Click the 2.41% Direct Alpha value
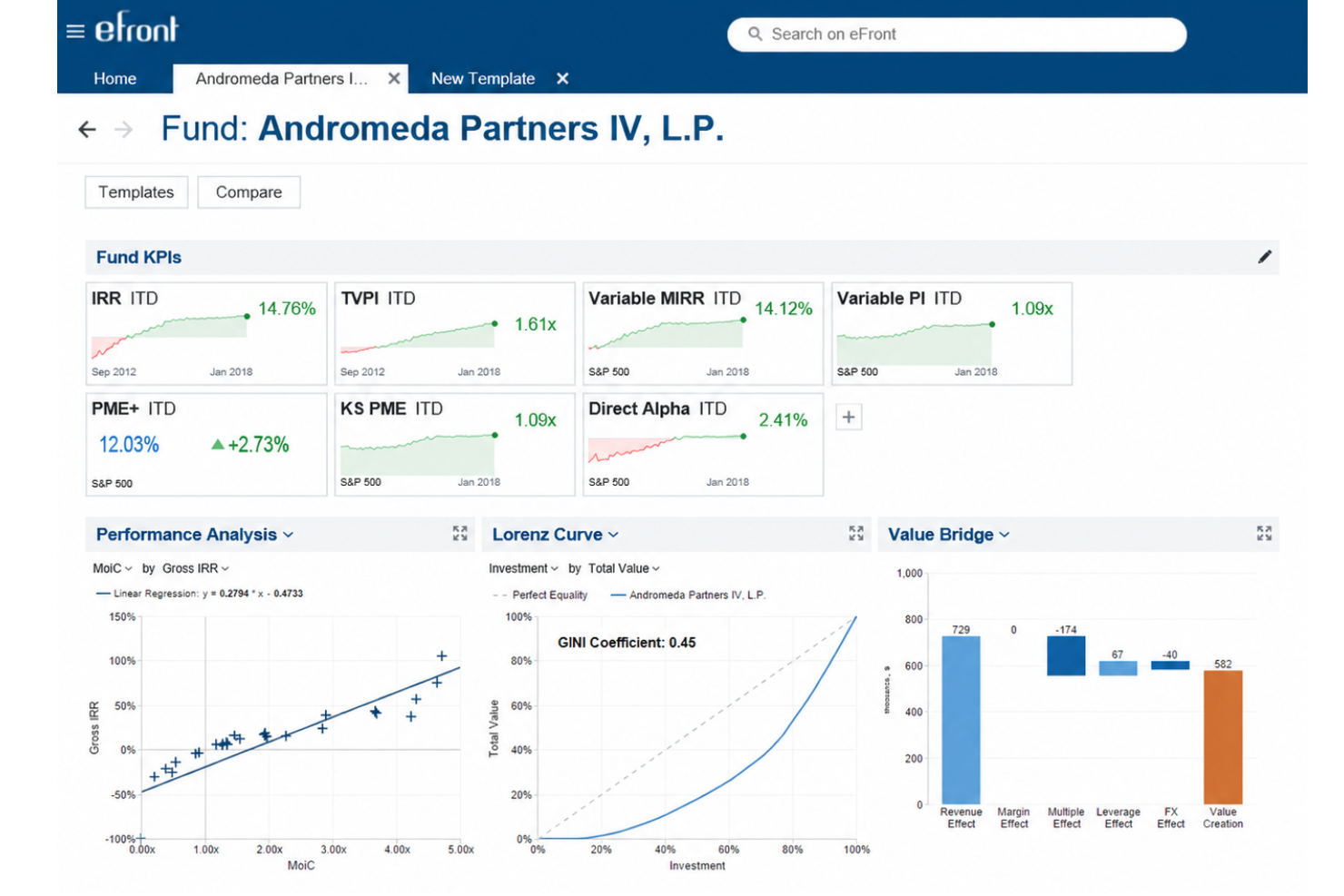The image size is (1344, 896). pos(783,420)
